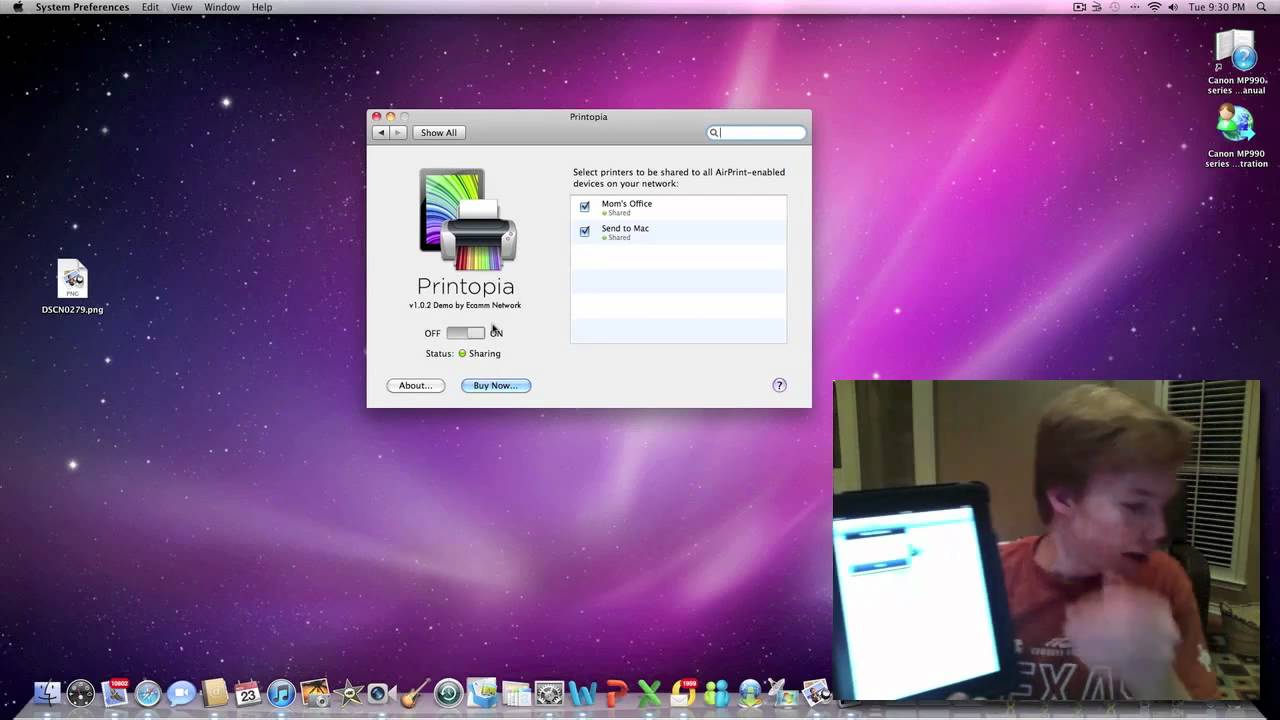Open Time Machine in the dock
The image size is (1280, 720).
pos(448,692)
